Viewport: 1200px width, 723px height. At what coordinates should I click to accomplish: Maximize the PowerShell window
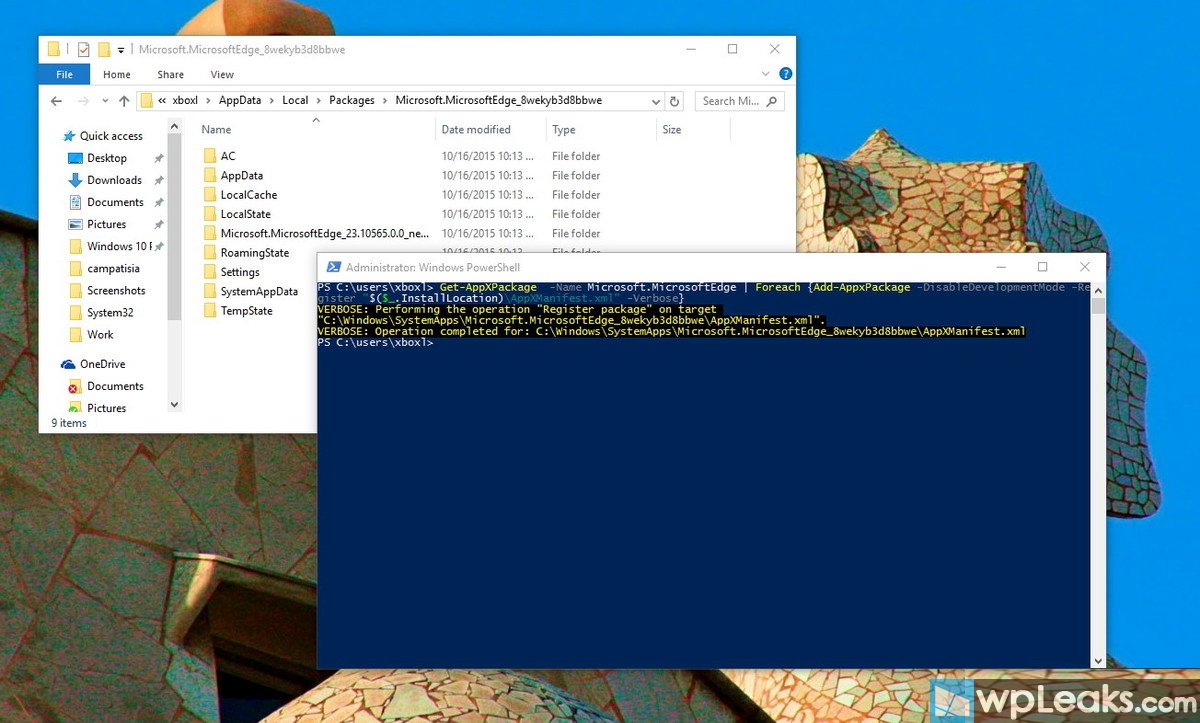pyautogui.click(x=1042, y=267)
